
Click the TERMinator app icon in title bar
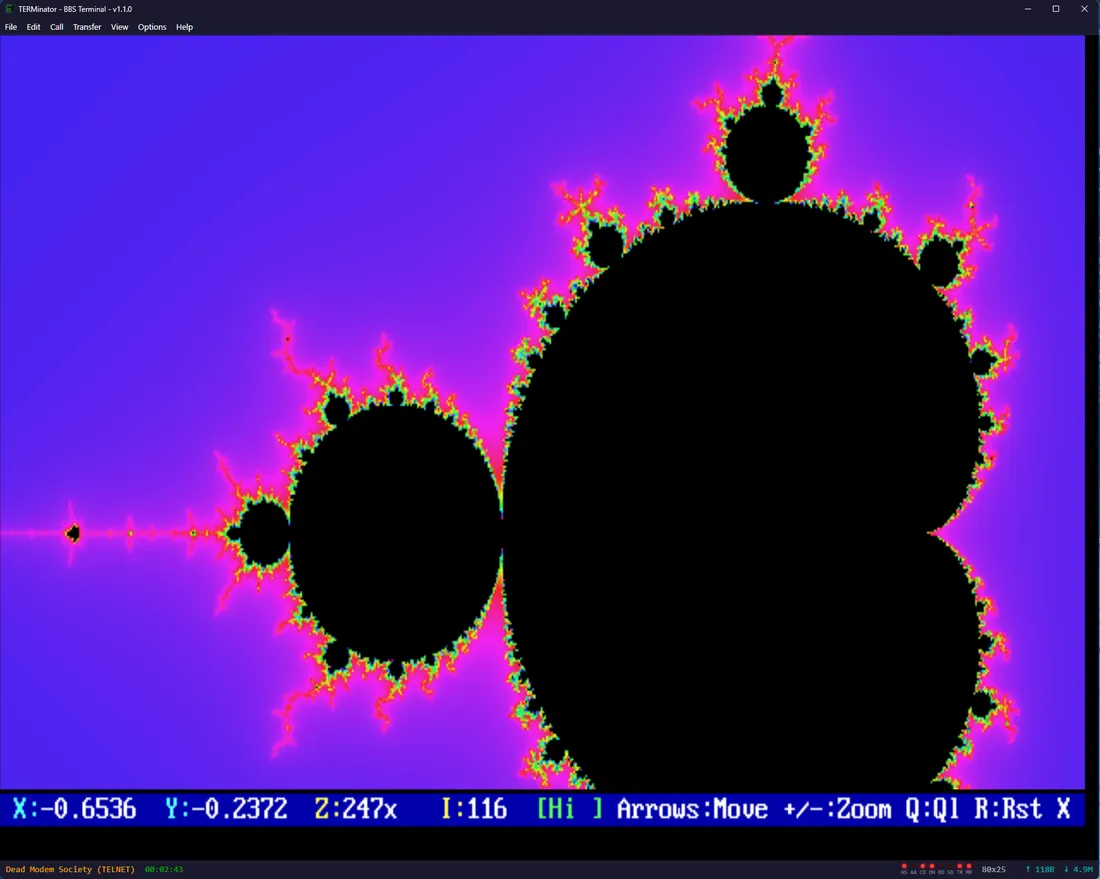tap(9, 9)
